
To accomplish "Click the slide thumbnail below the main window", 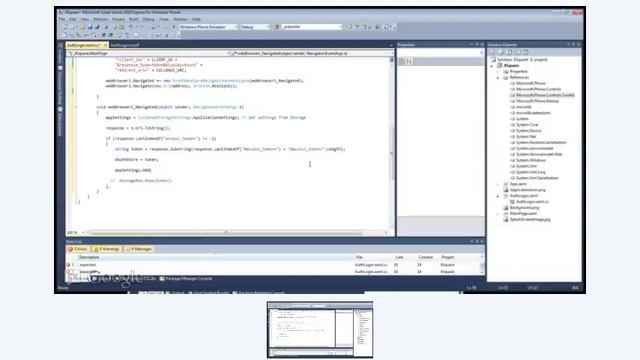I will tap(320, 330).
